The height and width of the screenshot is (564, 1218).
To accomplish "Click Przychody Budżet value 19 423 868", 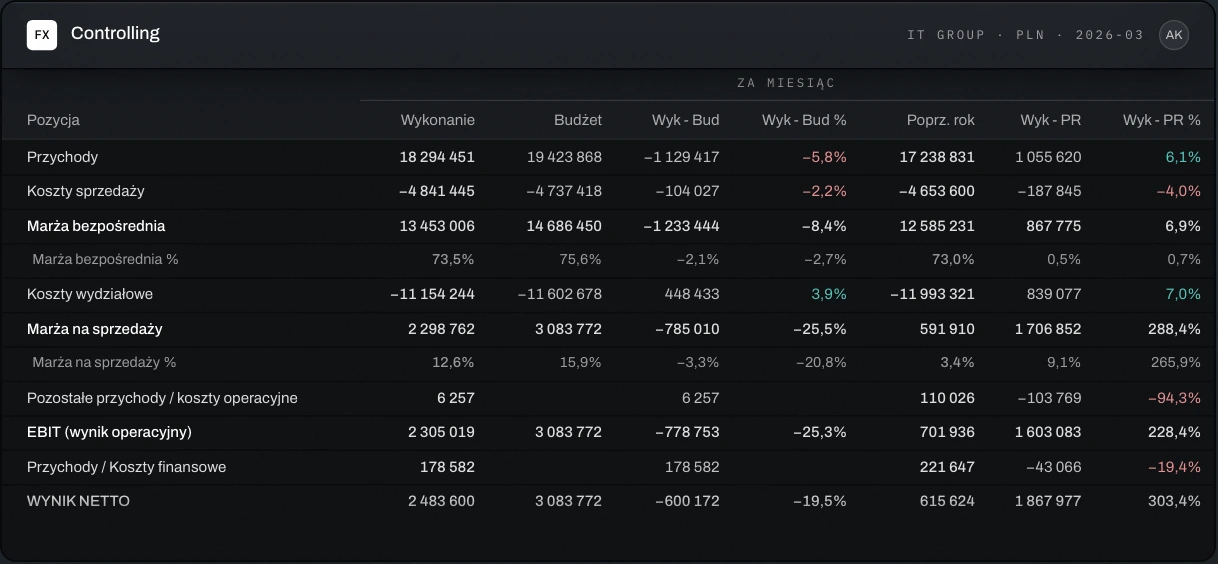I will 564,157.
